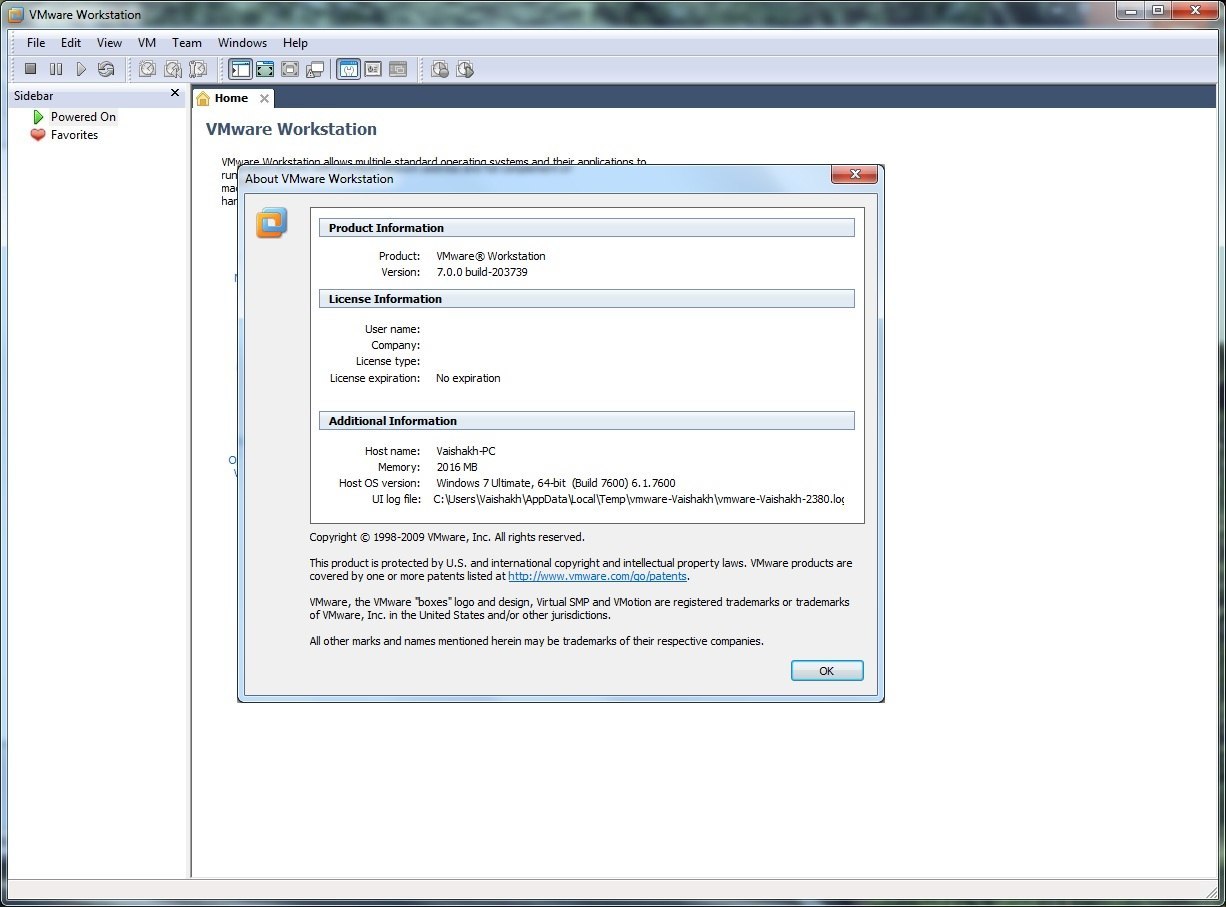The height and width of the screenshot is (907, 1226).
Task: Power off the virtual machine
Action: [31, 69]
